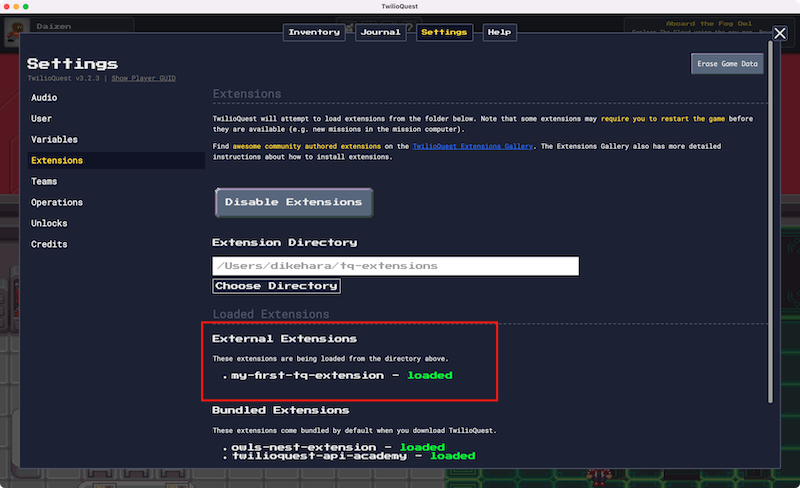The height and width of the screenshot is (488, 800).
Task: Switch to the Journal tab
Action: pyautogui.click(x=380, y=32)
